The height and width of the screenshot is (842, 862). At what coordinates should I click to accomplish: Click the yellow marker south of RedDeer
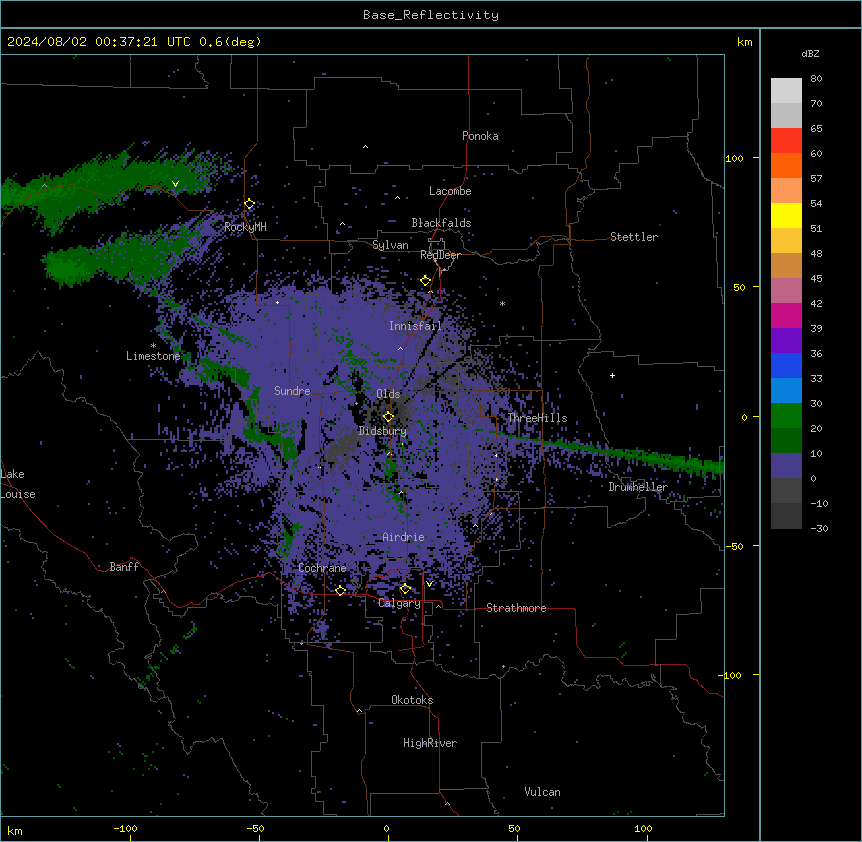[x=425, y=281]
